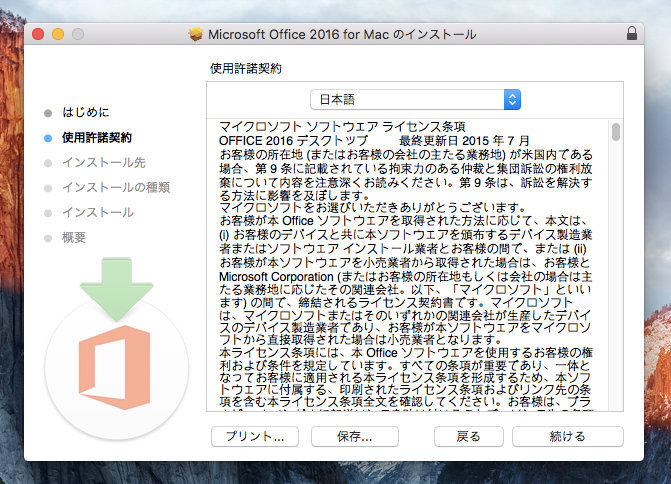The image size is (671, 484).
Task: Go back with the 戻る button
Action: pos(469,436)
